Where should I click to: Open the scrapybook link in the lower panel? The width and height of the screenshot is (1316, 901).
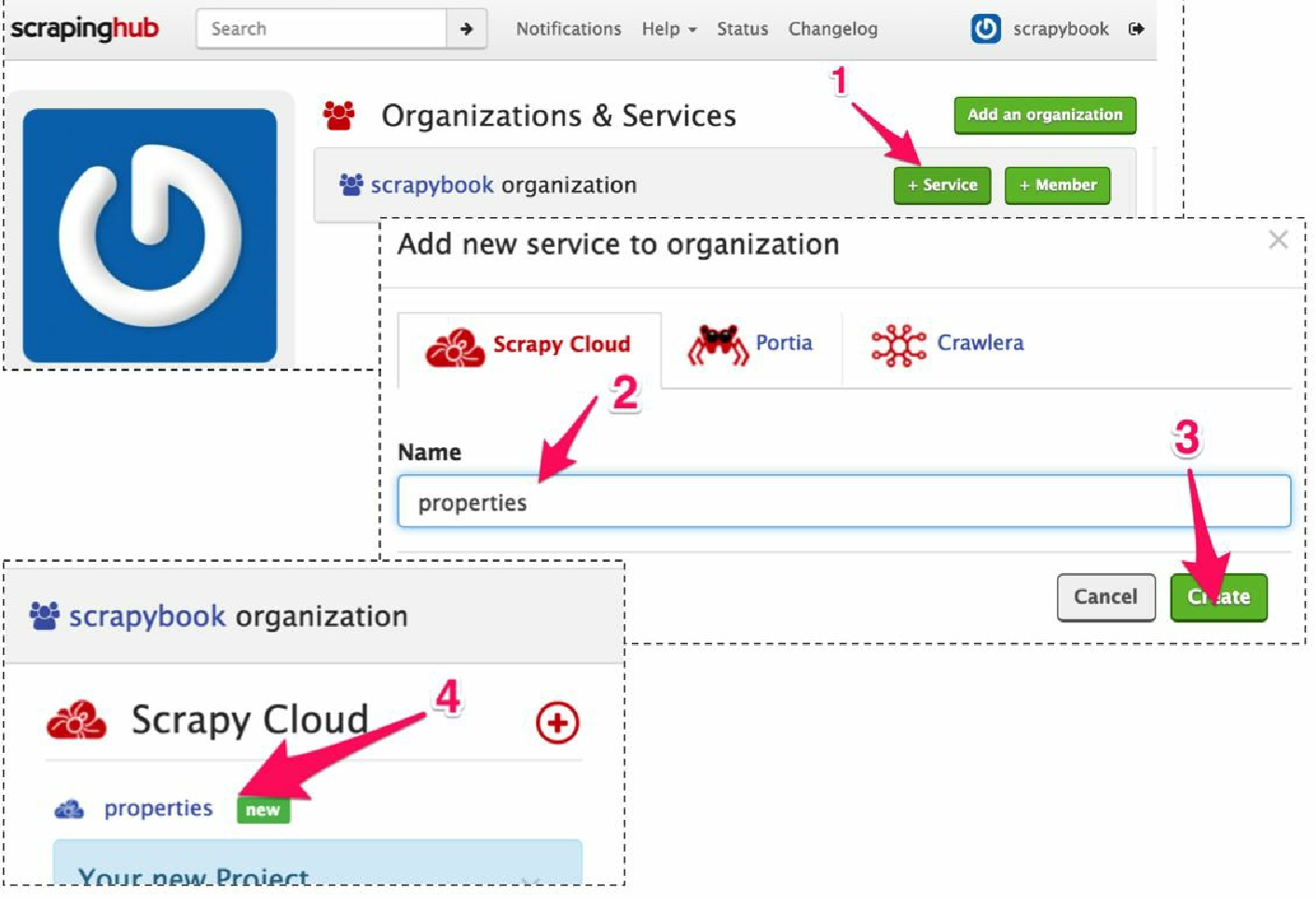click(147, 617)
